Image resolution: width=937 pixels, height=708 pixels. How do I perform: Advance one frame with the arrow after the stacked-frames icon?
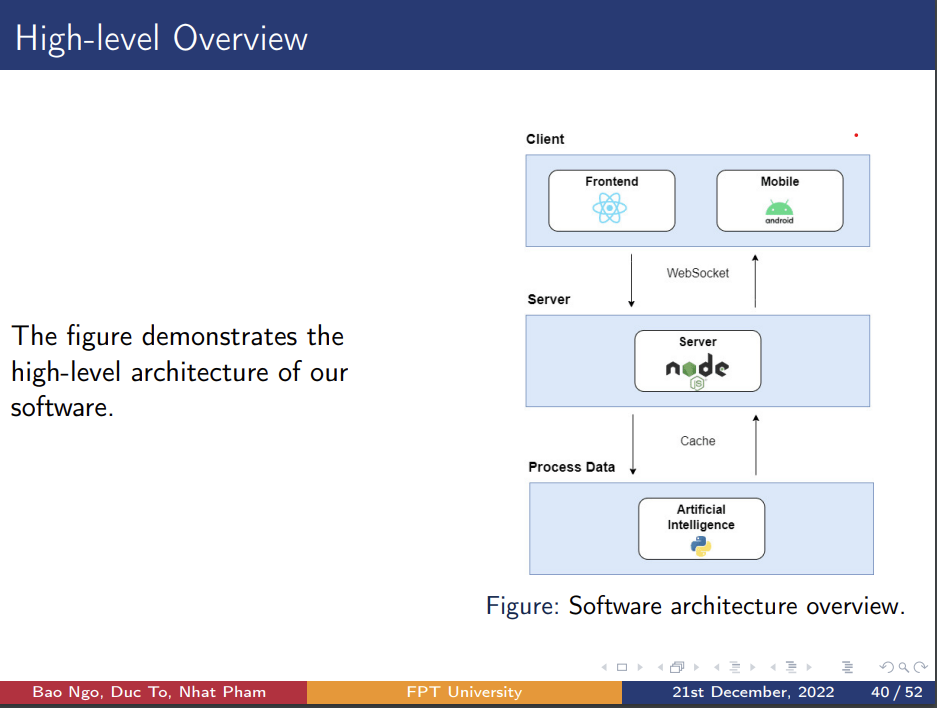696,667
